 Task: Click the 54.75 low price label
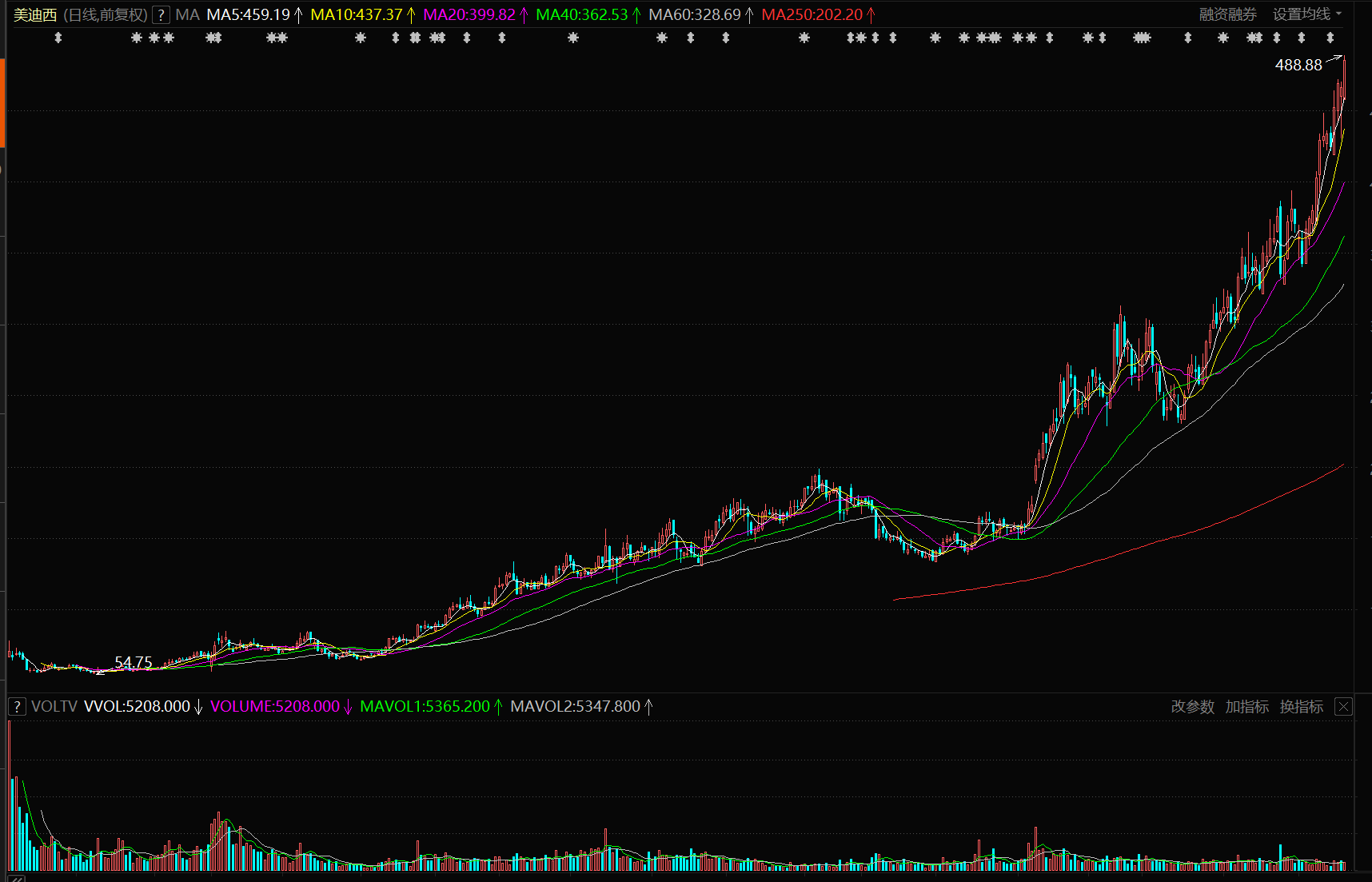point(133,662)
